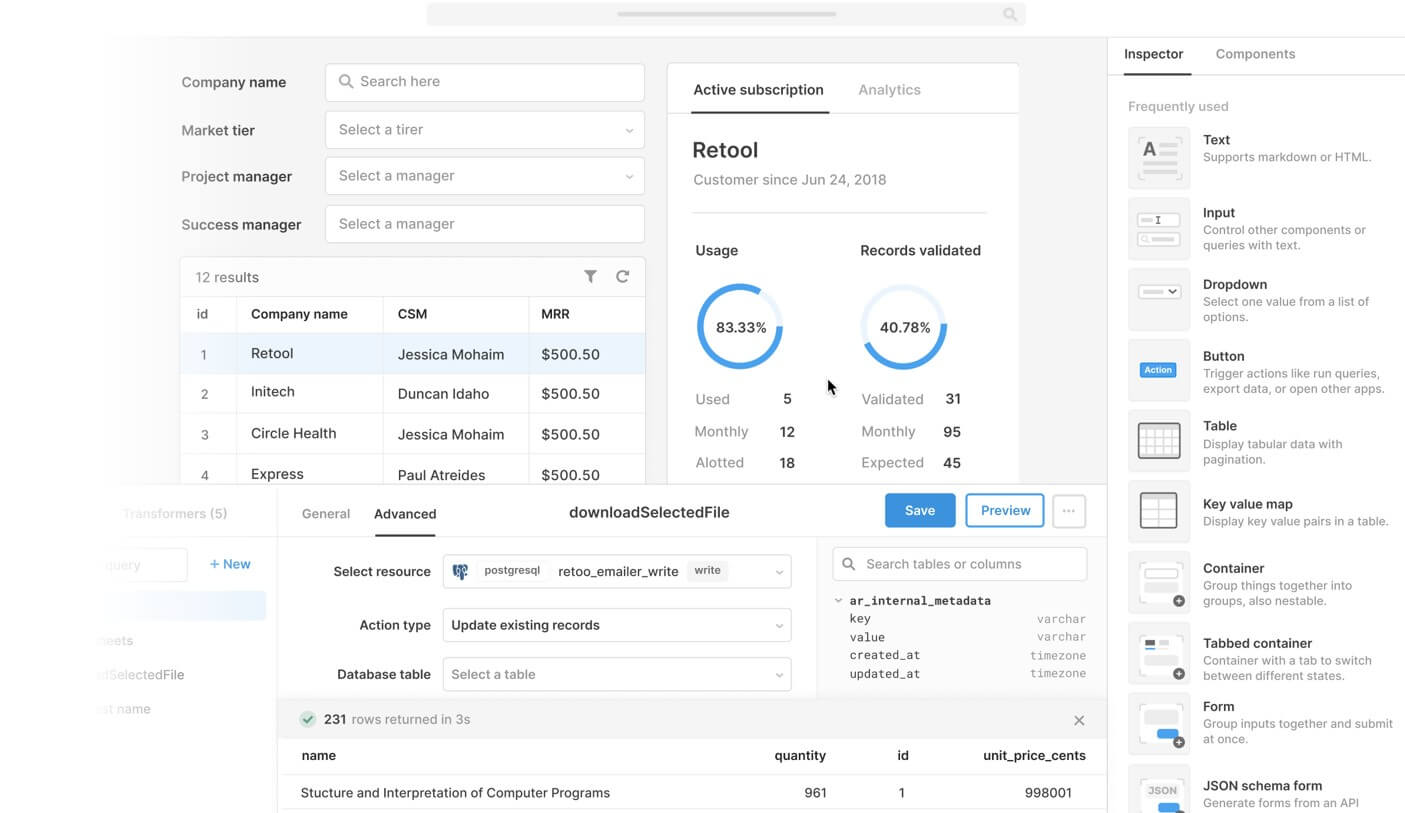The image size is (1405, 813).
Task: Open the Components tab
Action: tap(1255, 53)
